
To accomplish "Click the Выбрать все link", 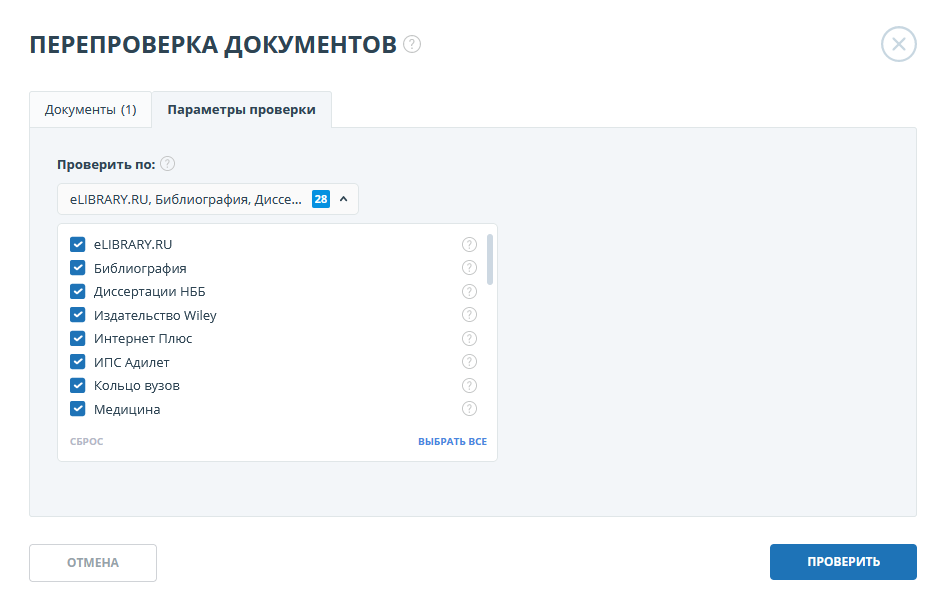I will tap(452, 441).
